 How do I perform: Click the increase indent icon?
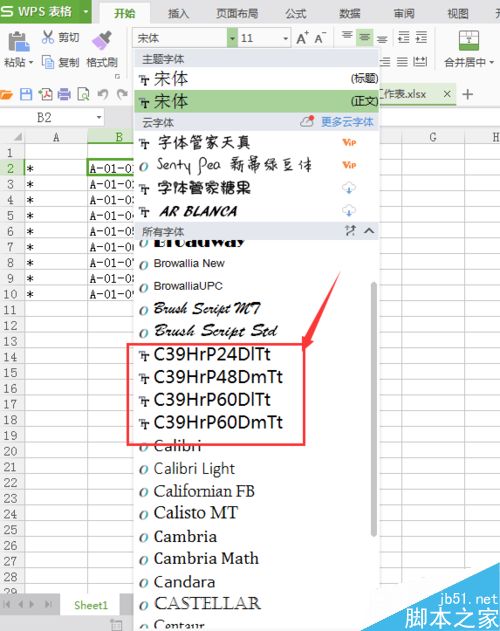tap(421, 37)
